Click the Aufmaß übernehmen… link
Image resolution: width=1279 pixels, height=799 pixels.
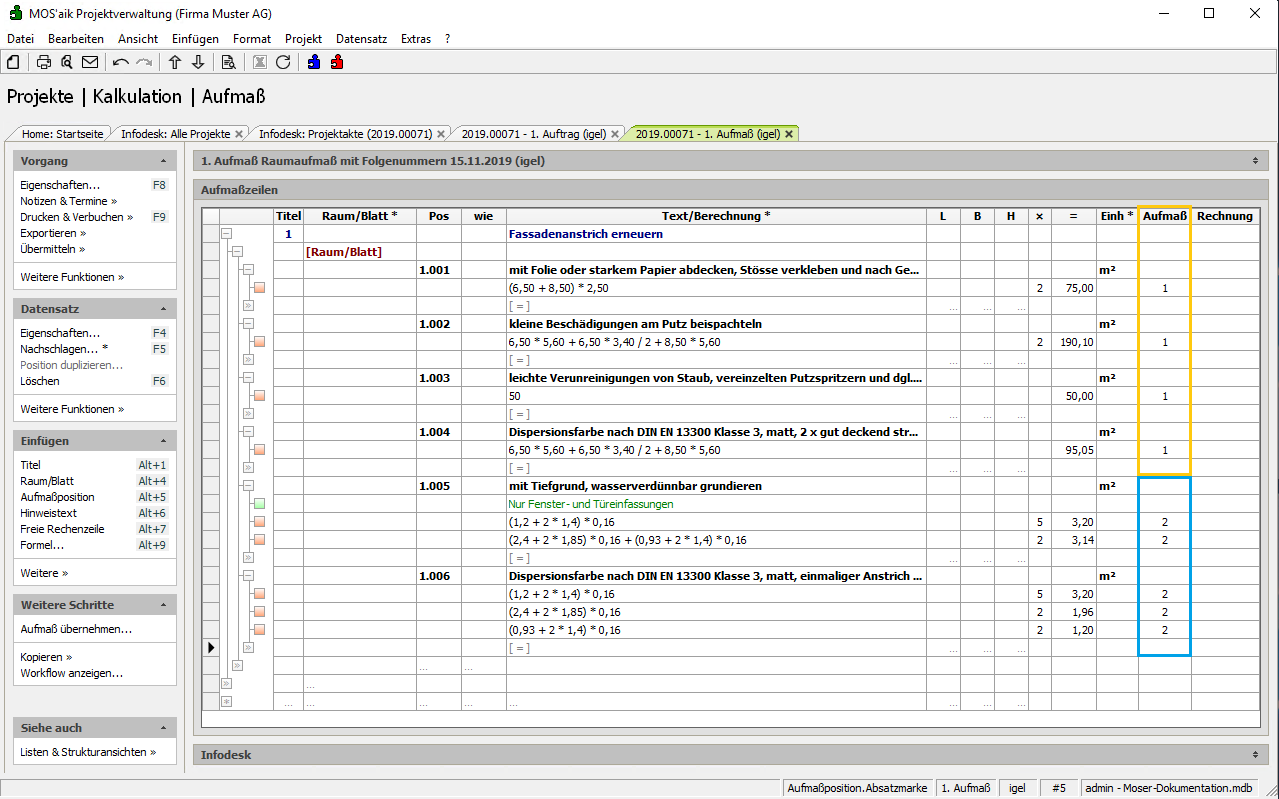(x=76, y=629)
